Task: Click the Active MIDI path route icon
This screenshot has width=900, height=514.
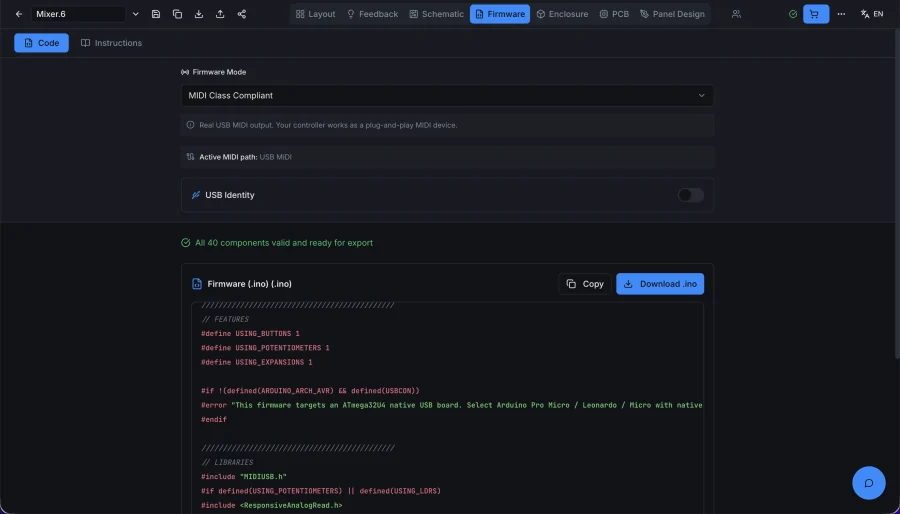Action: (x=191, y=157)
